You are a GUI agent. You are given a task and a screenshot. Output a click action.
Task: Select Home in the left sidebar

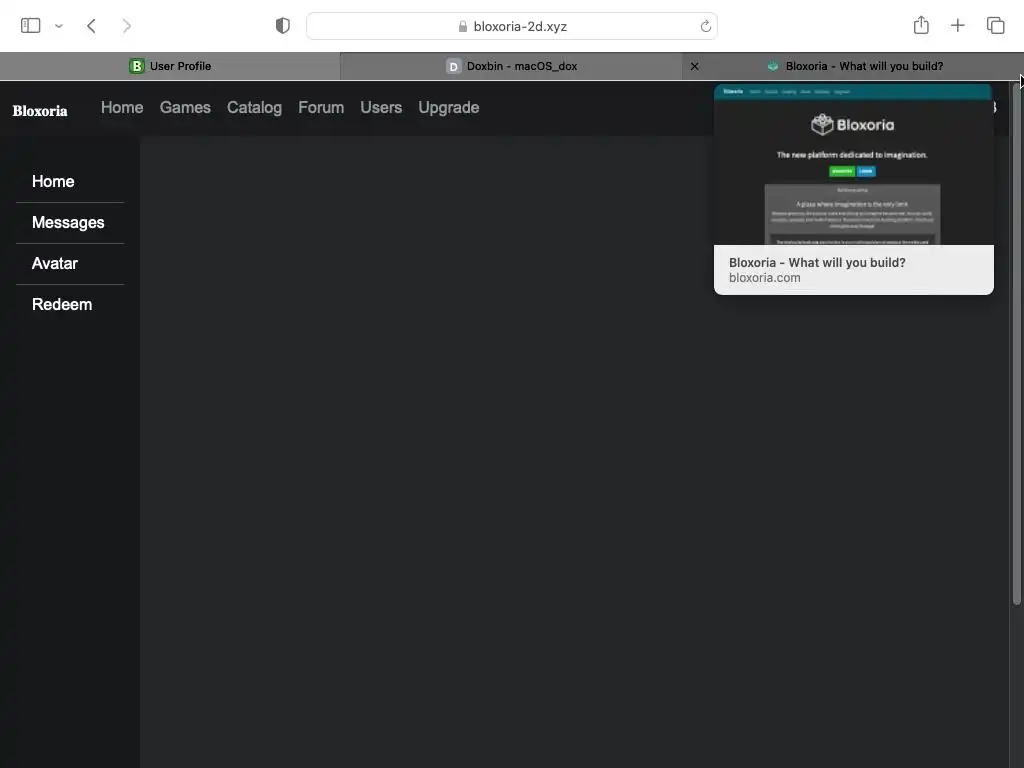pyautogui.click(x=53, y=182)
